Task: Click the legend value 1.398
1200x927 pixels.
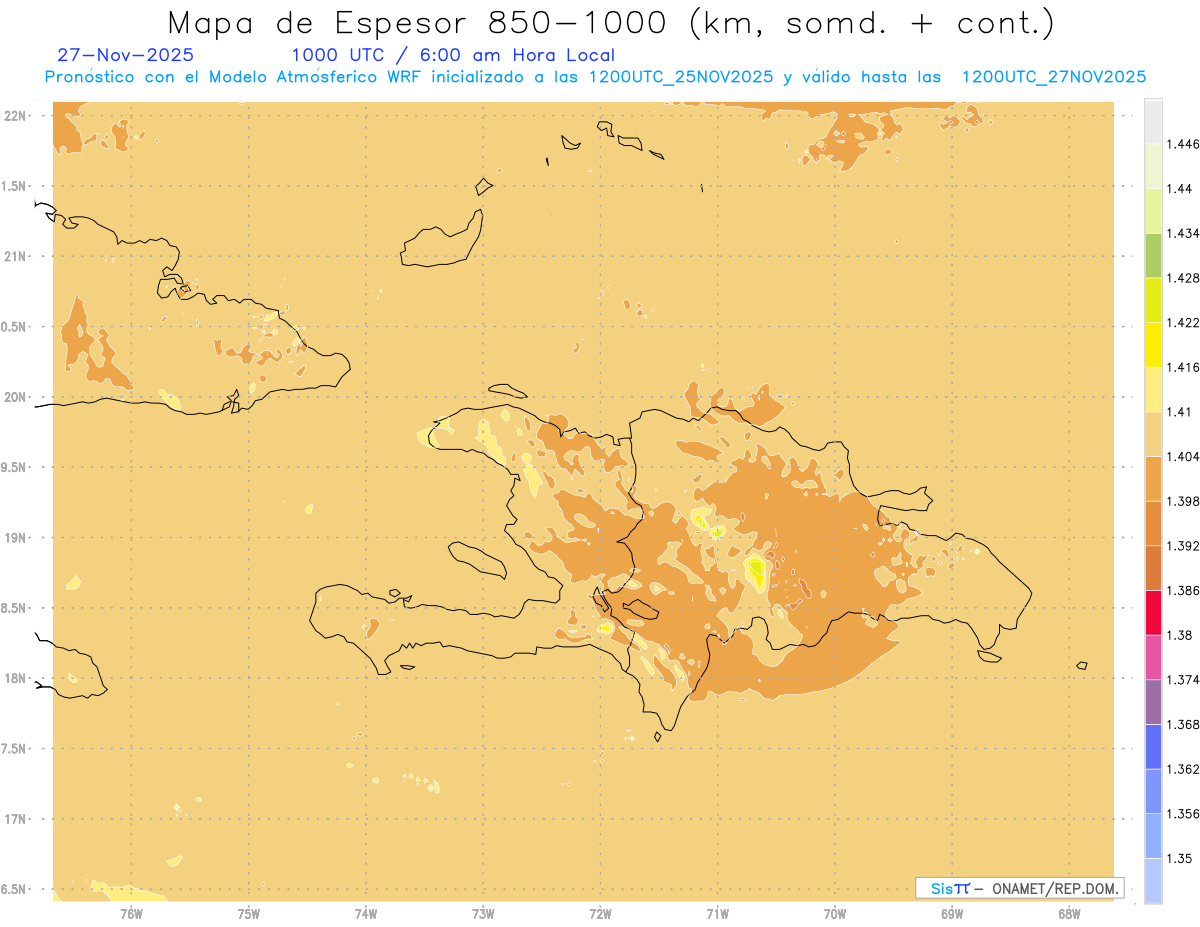Action: pyautogui.click(x=1182, y=501)
